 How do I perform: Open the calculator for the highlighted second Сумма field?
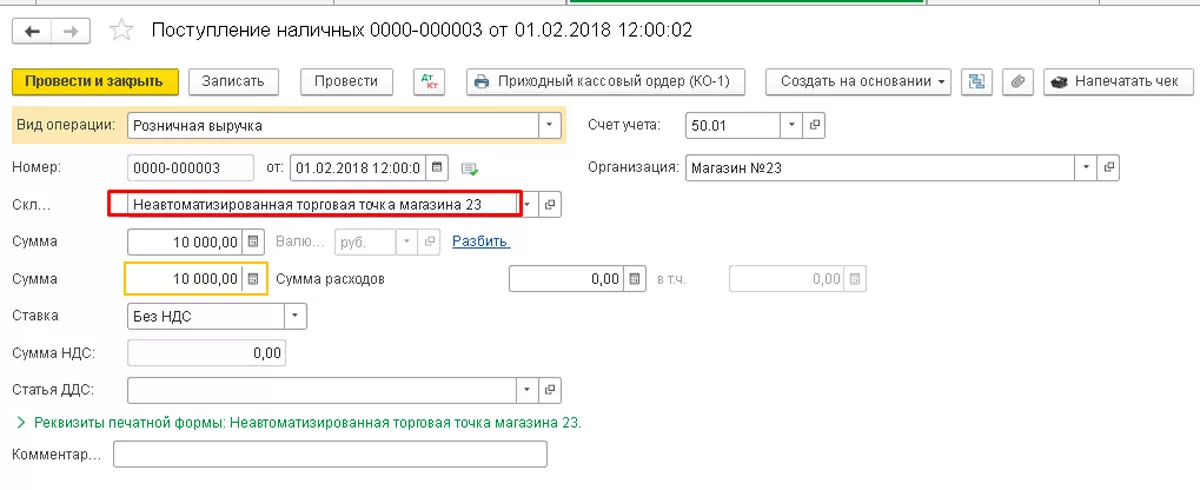point(253,279)
